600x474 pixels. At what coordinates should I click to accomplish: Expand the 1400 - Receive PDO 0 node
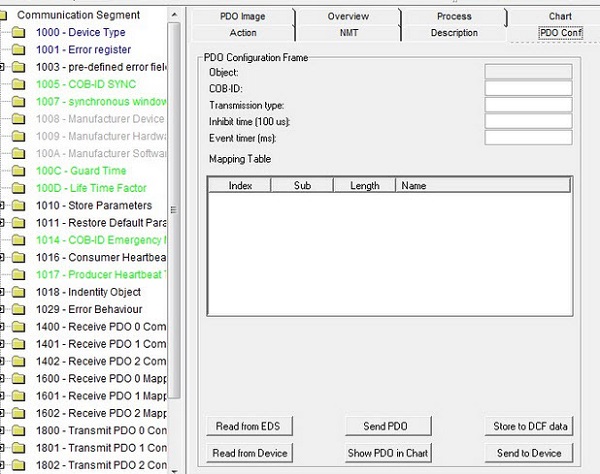[3, 326]
